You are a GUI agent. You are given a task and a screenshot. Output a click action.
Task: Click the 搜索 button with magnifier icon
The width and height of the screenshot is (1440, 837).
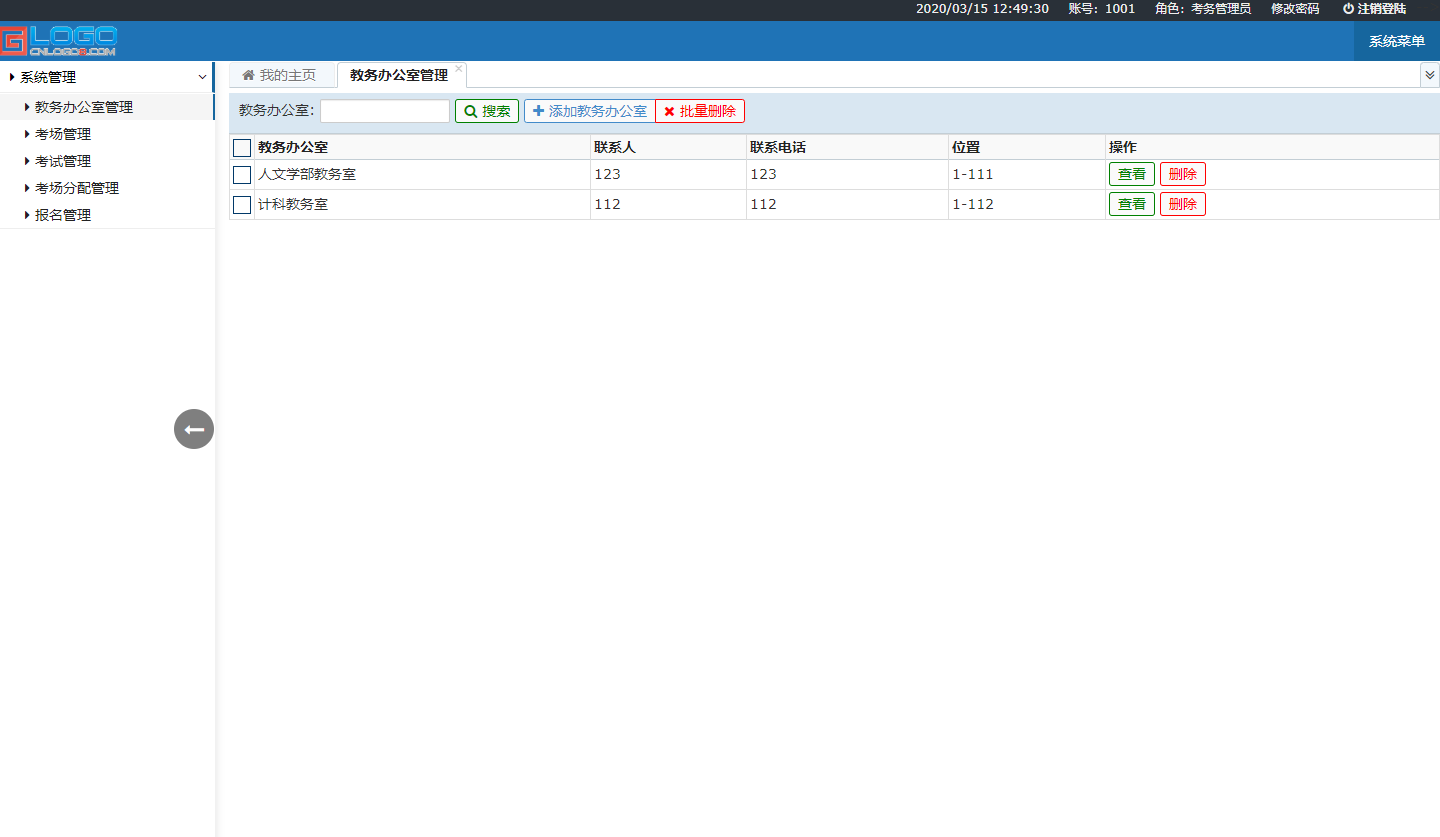[x=487, y=111]
